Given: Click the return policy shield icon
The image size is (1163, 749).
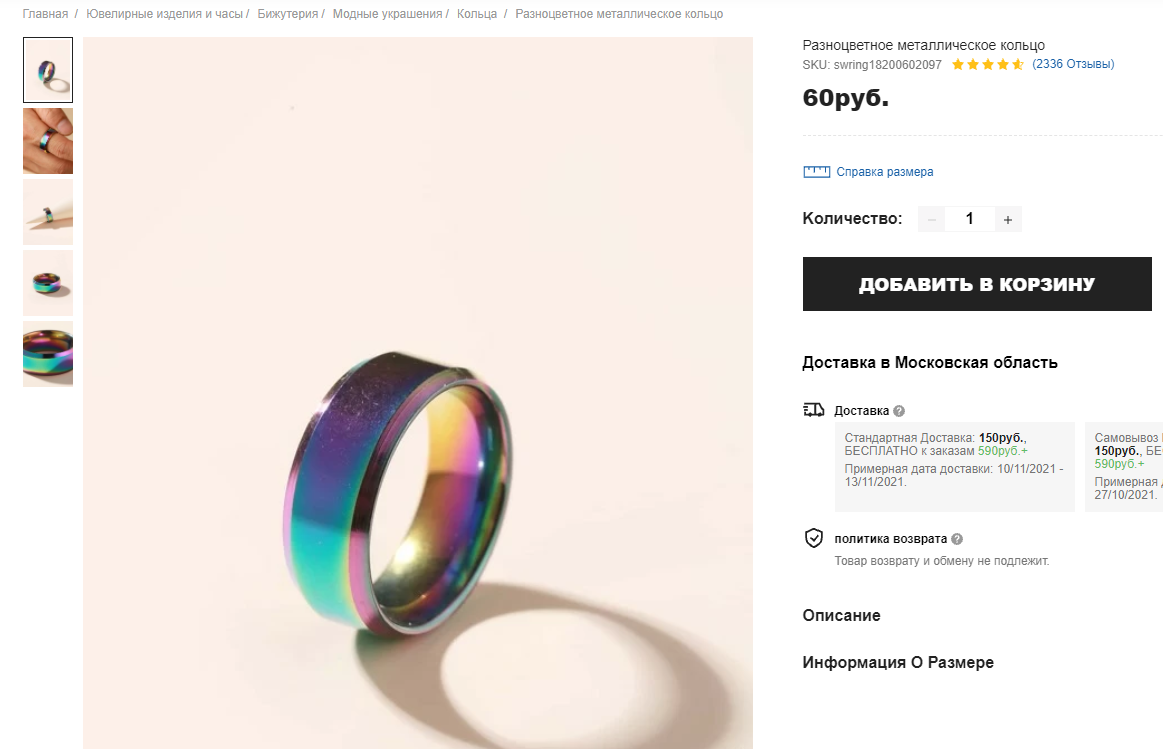Looking at the screenshot, I should click(x=814, y=538).
